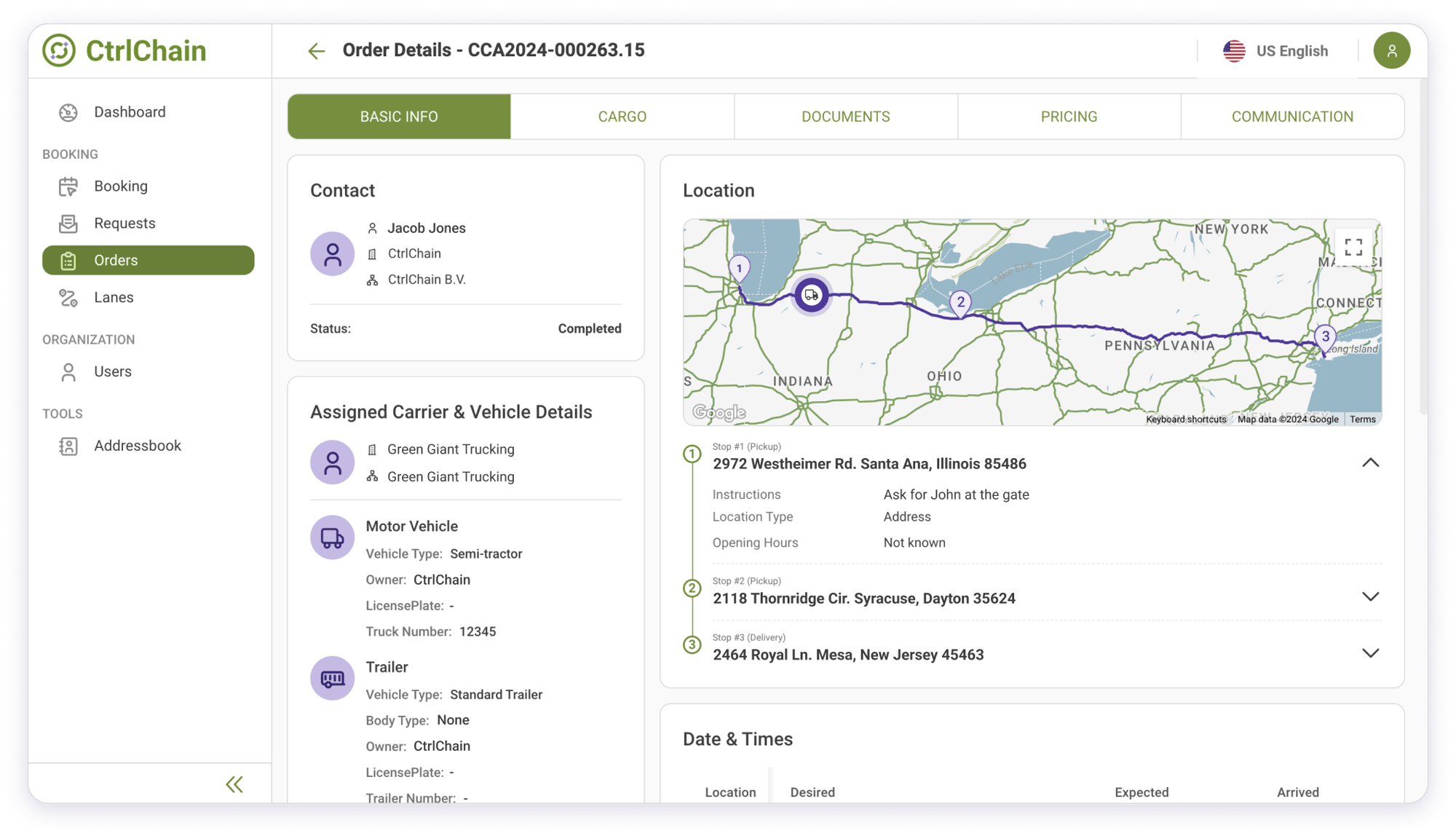Image resolution: width=1456 pixels, height=836 pixels.
Task: Click the map Terms link
Action: [x=1362, y=419]
